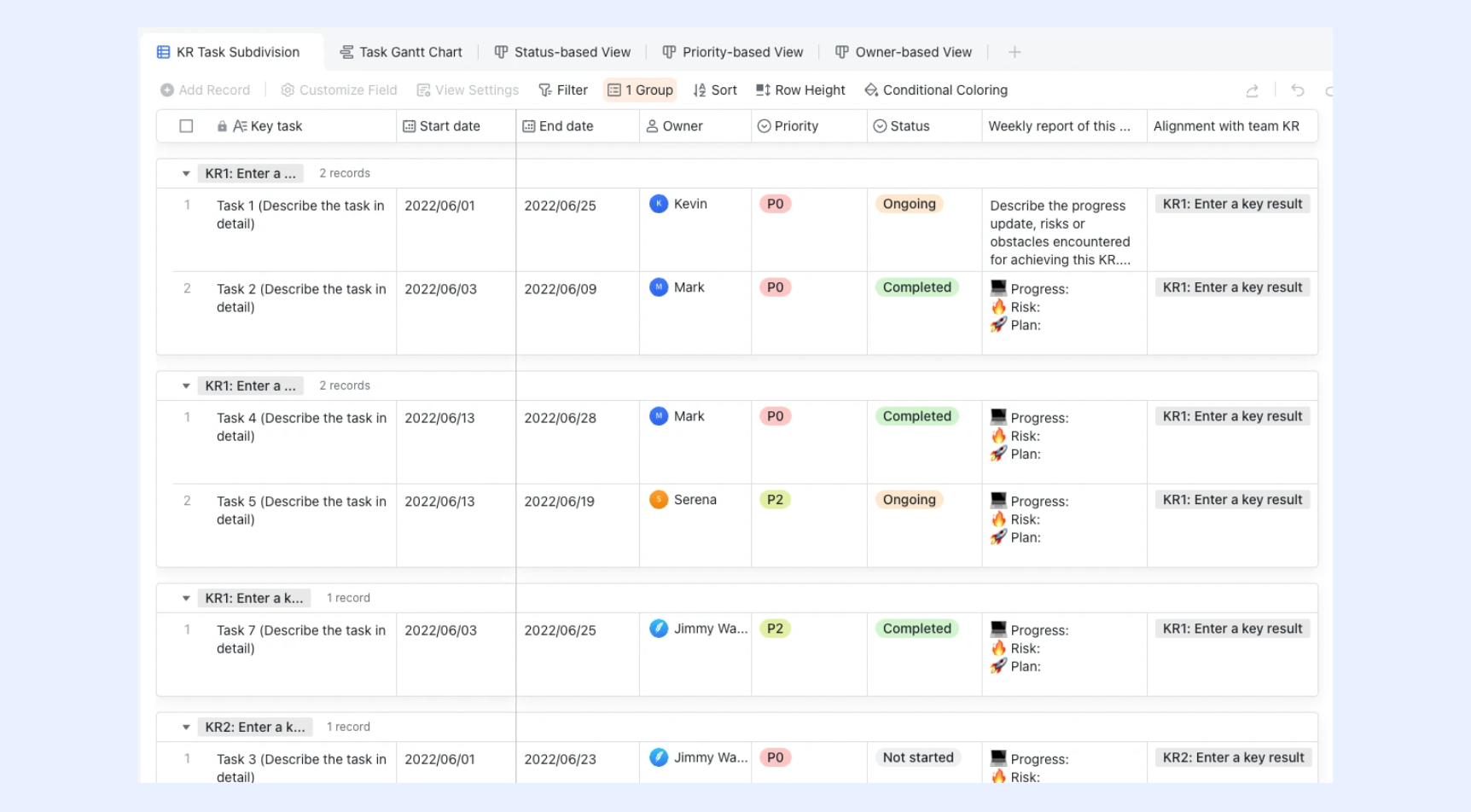Viewport: 1471px width, 812px height.
Task: Add a new view with the plus icon
Action: pyautogui.click(x=1015, y=52)
